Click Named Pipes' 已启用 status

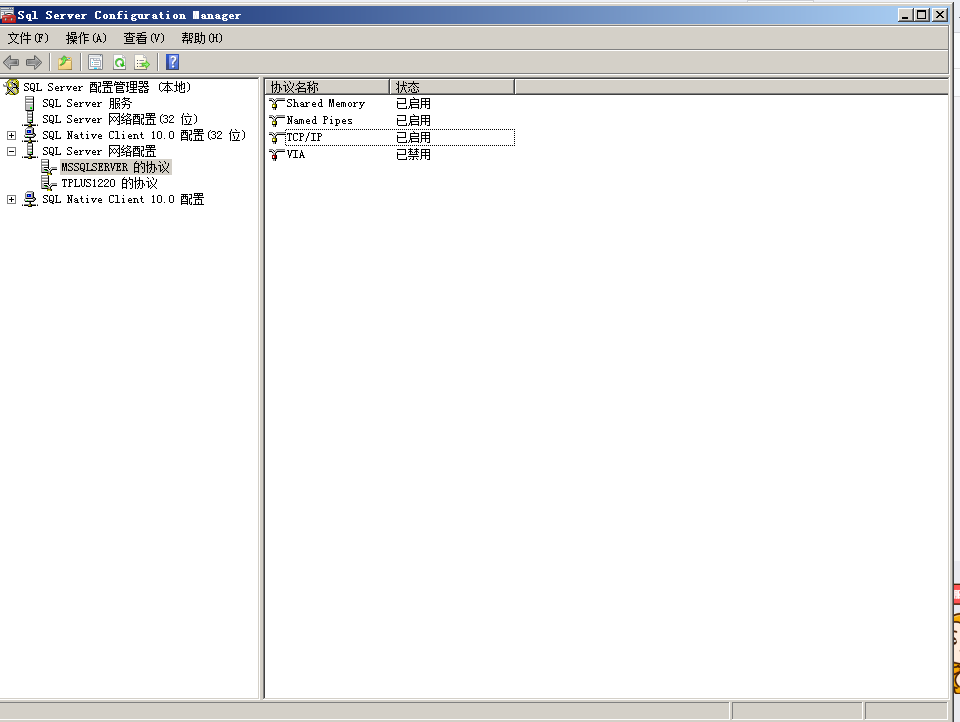point(413,121)
